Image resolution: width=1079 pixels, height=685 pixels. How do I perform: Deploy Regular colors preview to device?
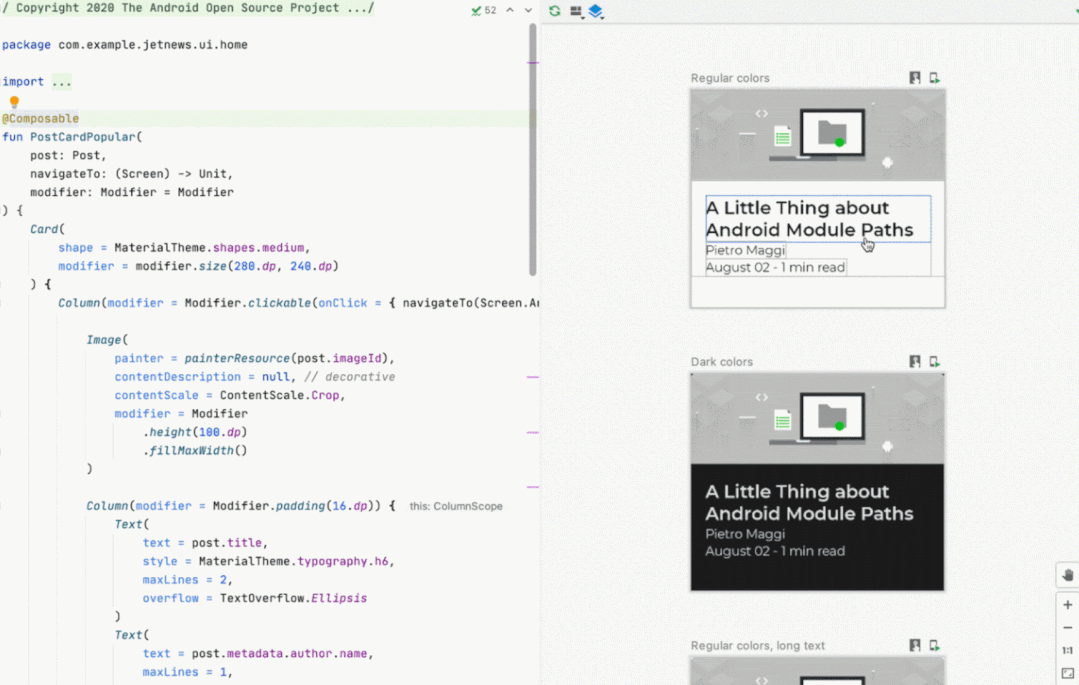[934, 78]
